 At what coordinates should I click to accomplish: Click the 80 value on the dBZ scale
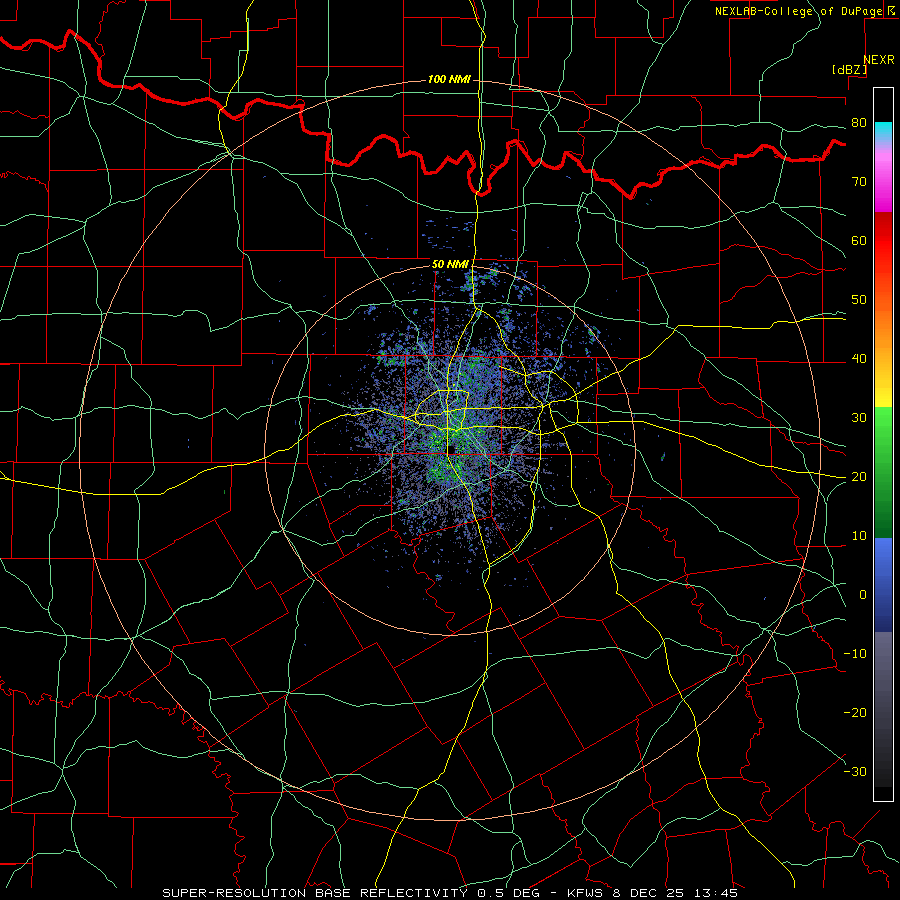[x=859, y=123]
